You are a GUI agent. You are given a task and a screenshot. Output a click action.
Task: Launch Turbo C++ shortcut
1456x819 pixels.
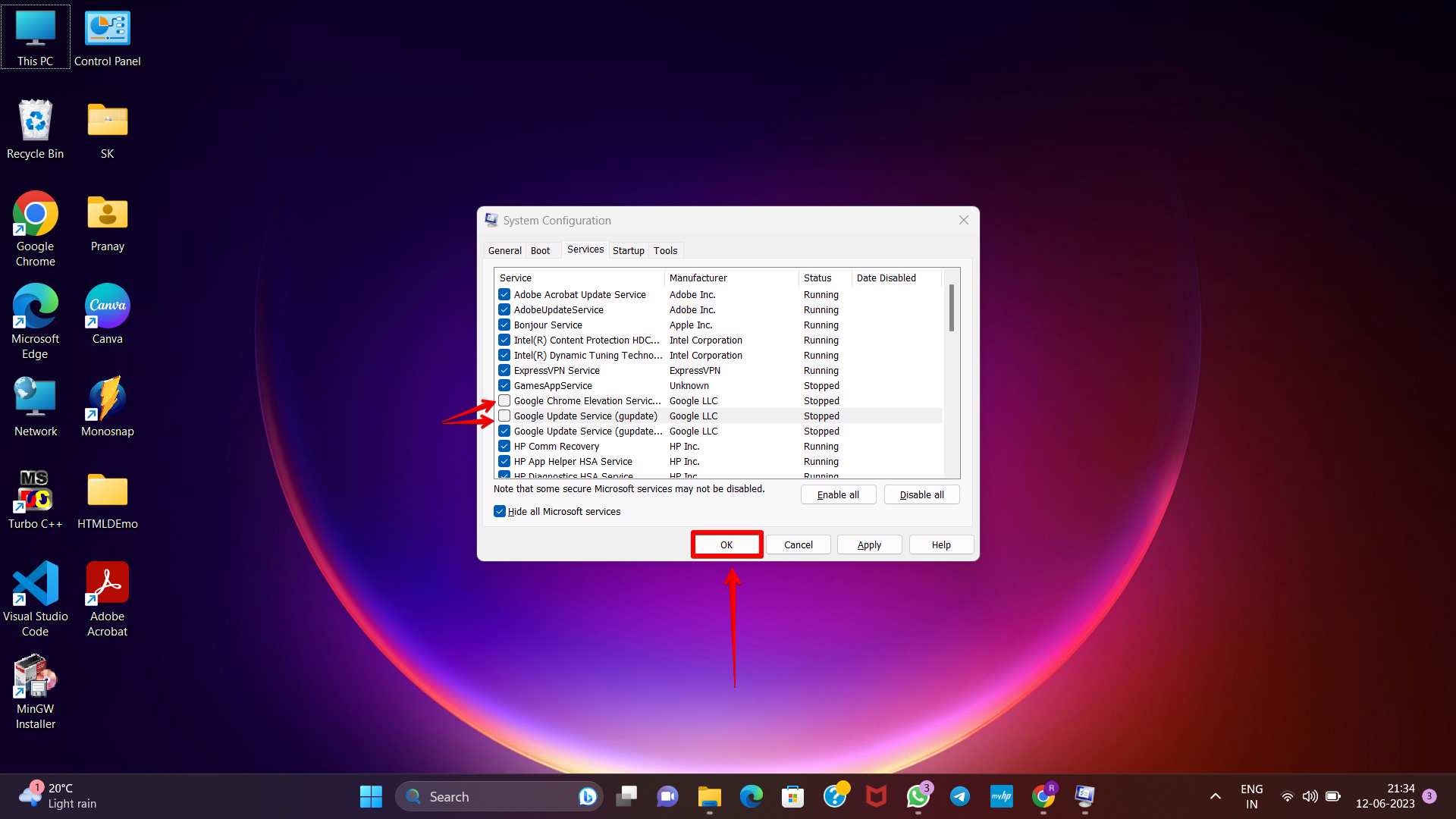[36, 499]
